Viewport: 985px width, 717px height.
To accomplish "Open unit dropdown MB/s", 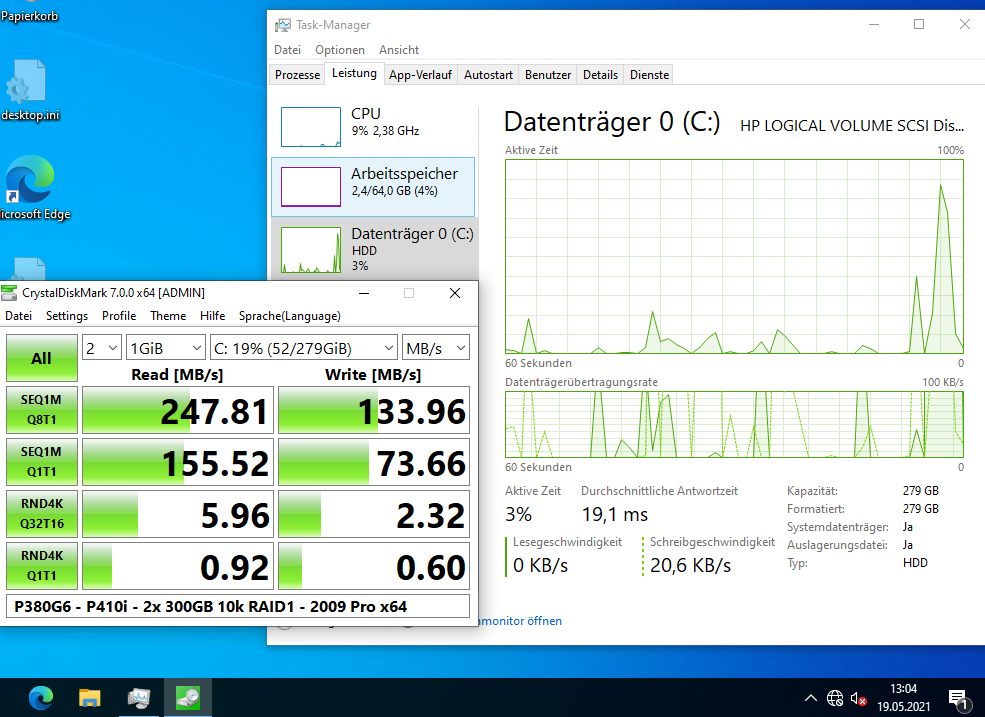I will click(435, 348).
